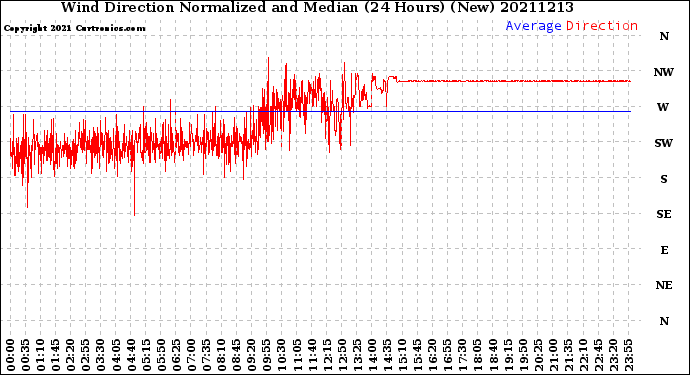Click the 09:20 time label
The image size is (690, 375).
[251, 355]
